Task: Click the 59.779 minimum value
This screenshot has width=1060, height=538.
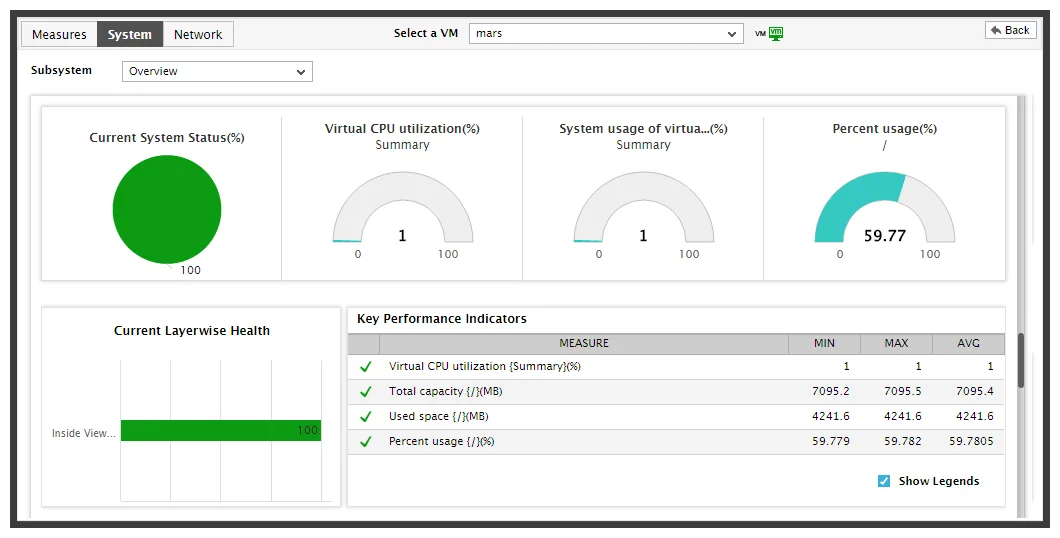Action: [x=831, y=441]
